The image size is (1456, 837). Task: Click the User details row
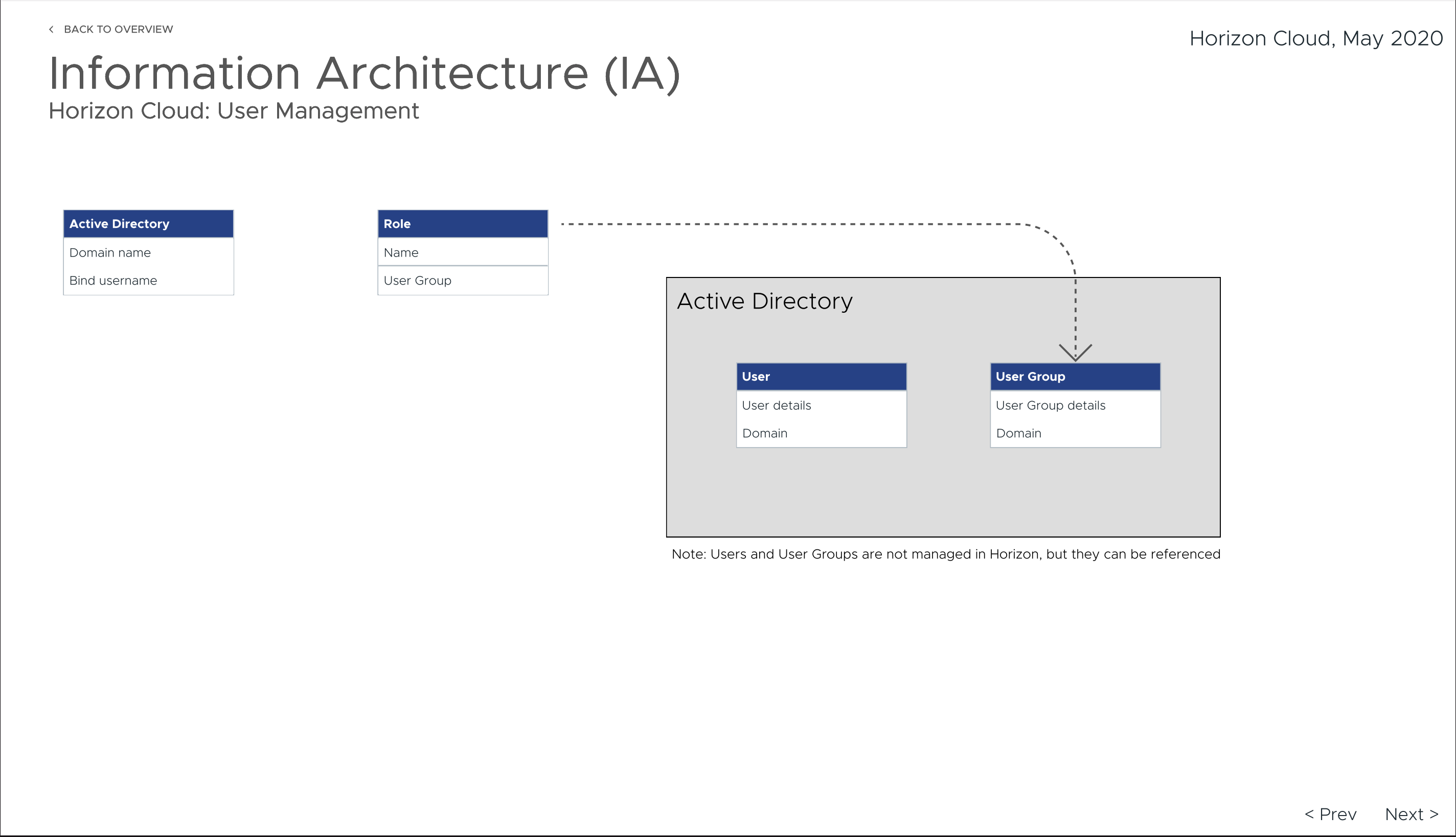pyautogui.click(x=821, y=405)
